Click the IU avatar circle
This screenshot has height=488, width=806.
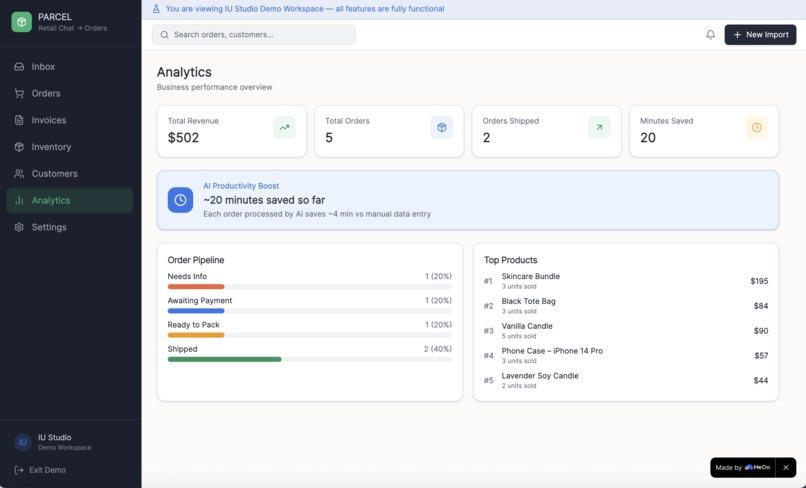pos(23,442)
